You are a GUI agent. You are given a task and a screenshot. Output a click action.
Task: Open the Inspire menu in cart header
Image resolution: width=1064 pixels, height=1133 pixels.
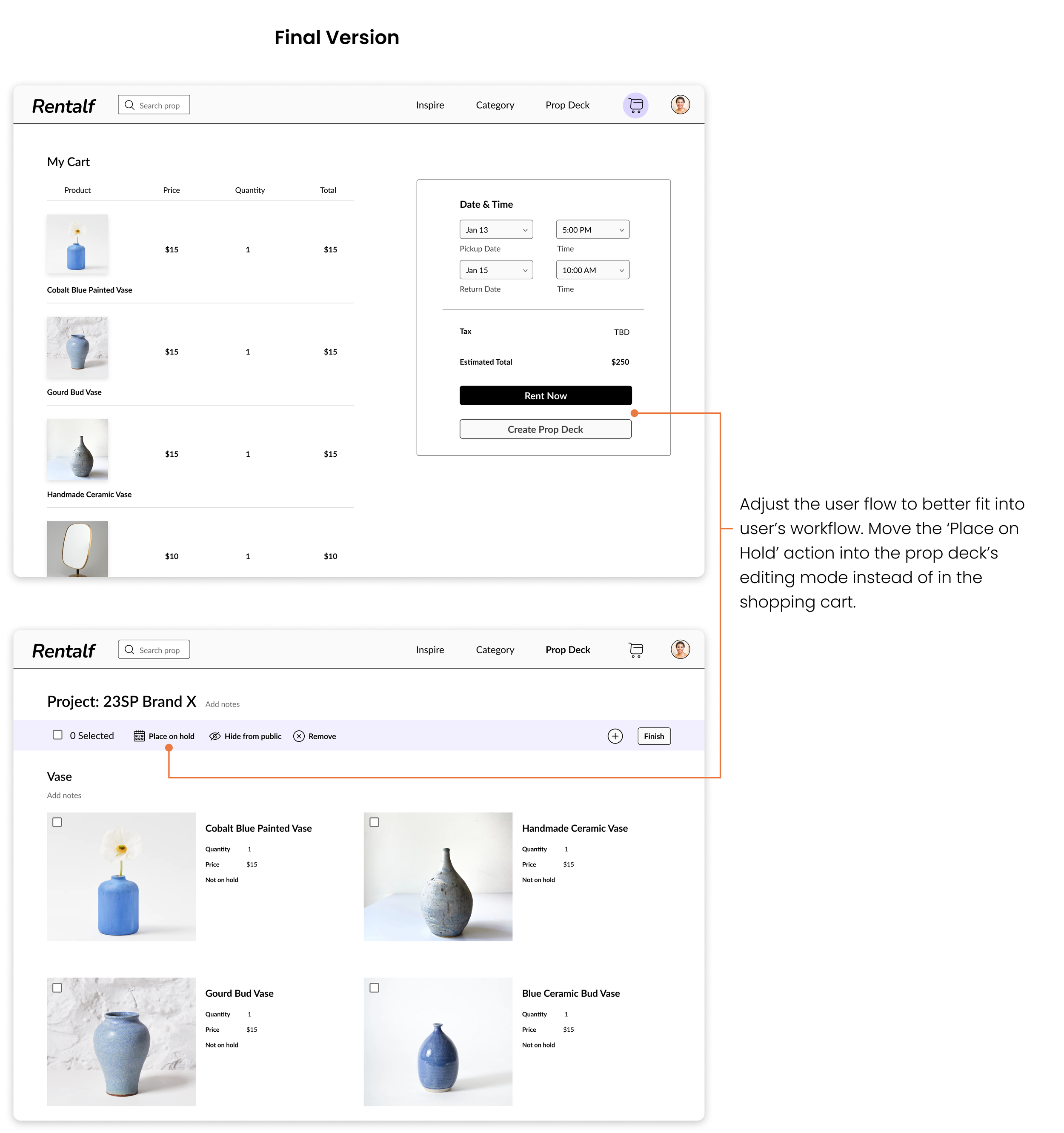click(x=430, y=106)
